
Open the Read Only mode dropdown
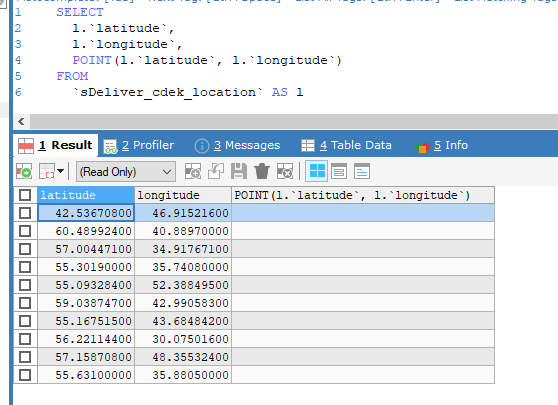pos(126,172)
